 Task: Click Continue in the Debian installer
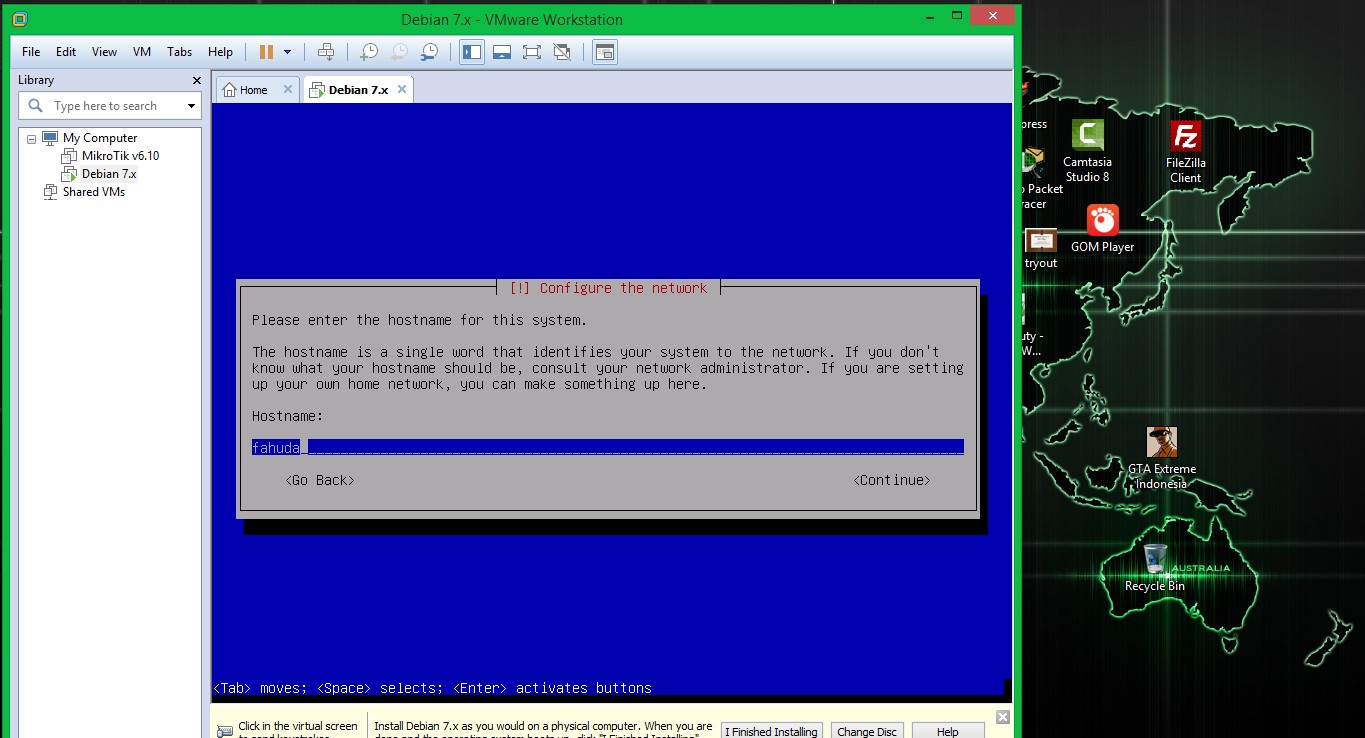pyautogui.click(x=892, y=480)
